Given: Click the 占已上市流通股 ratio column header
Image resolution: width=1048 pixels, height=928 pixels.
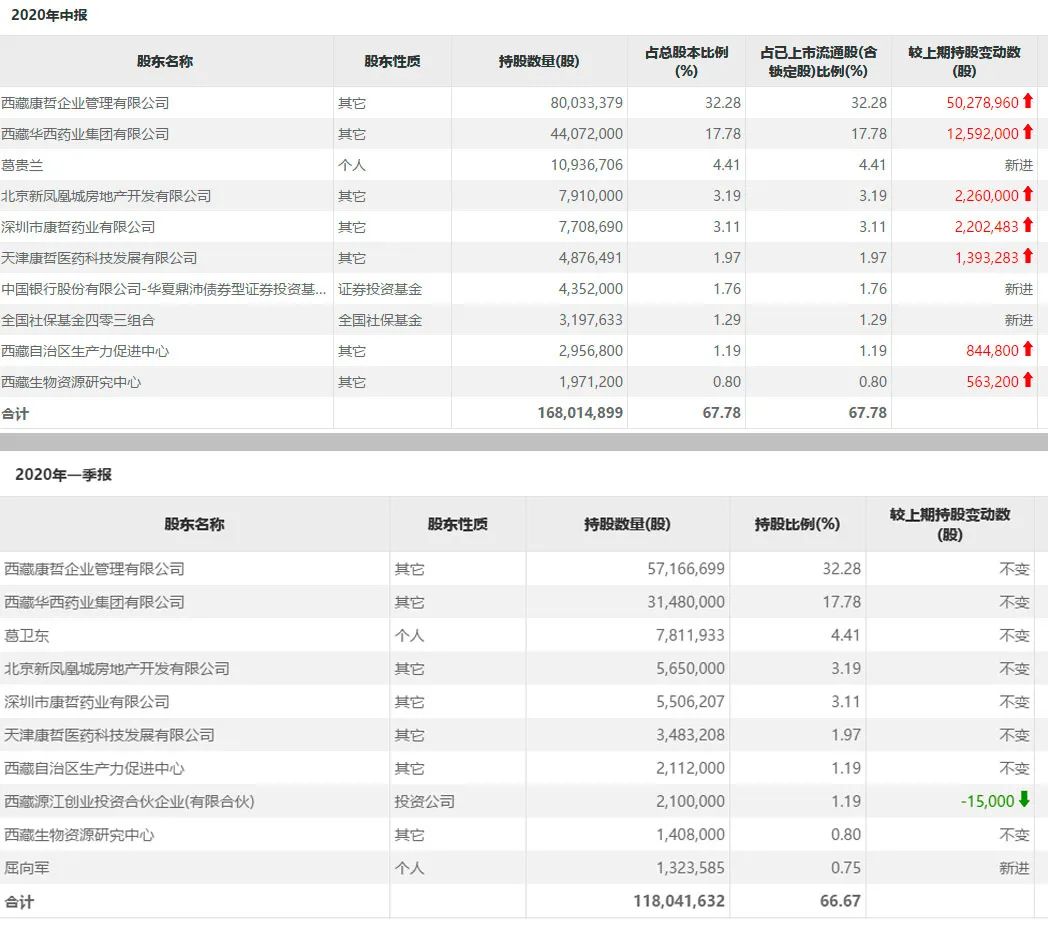Looking at the screenshot, I should (818, 62).
